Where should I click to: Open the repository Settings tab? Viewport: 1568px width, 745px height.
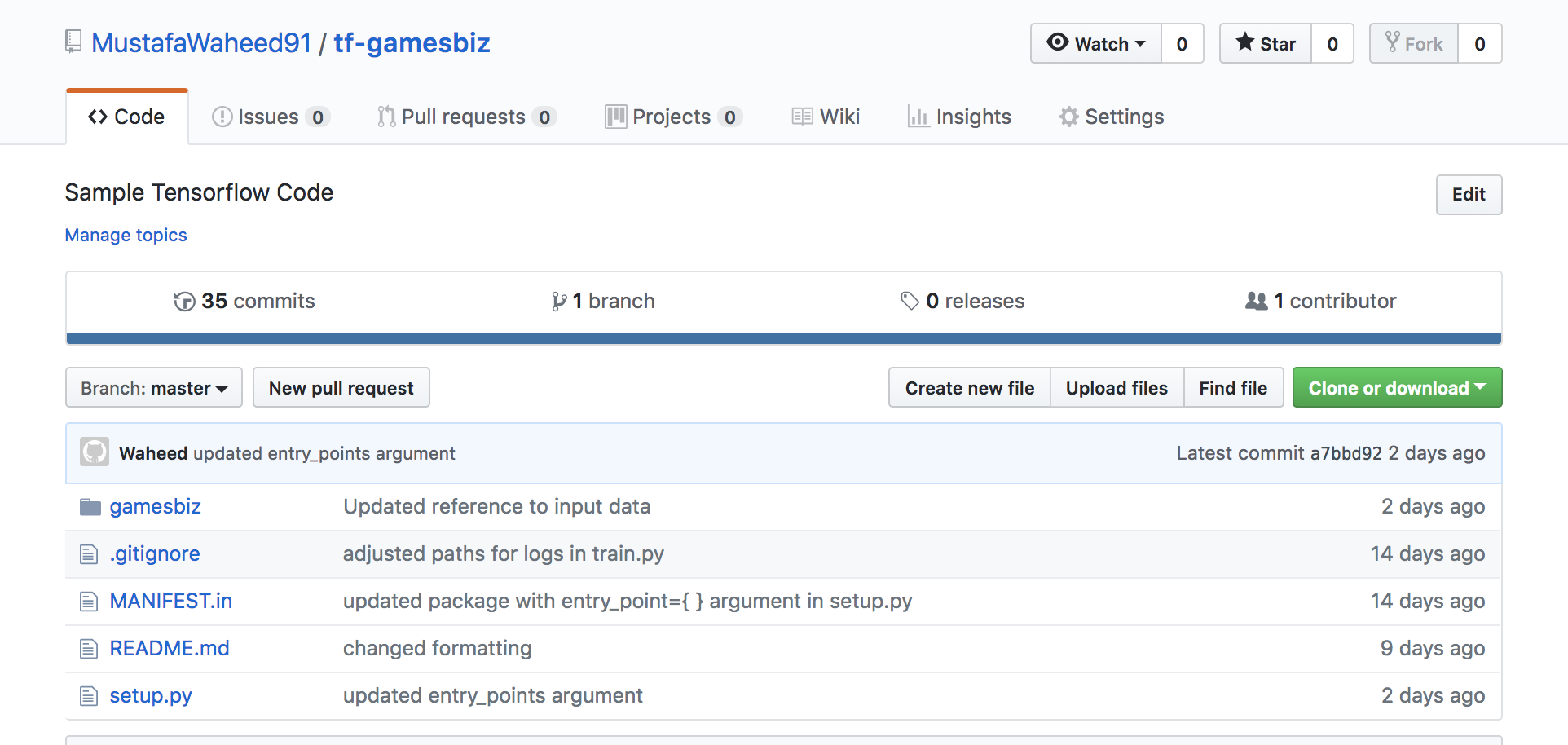(x=1112, y=117)
